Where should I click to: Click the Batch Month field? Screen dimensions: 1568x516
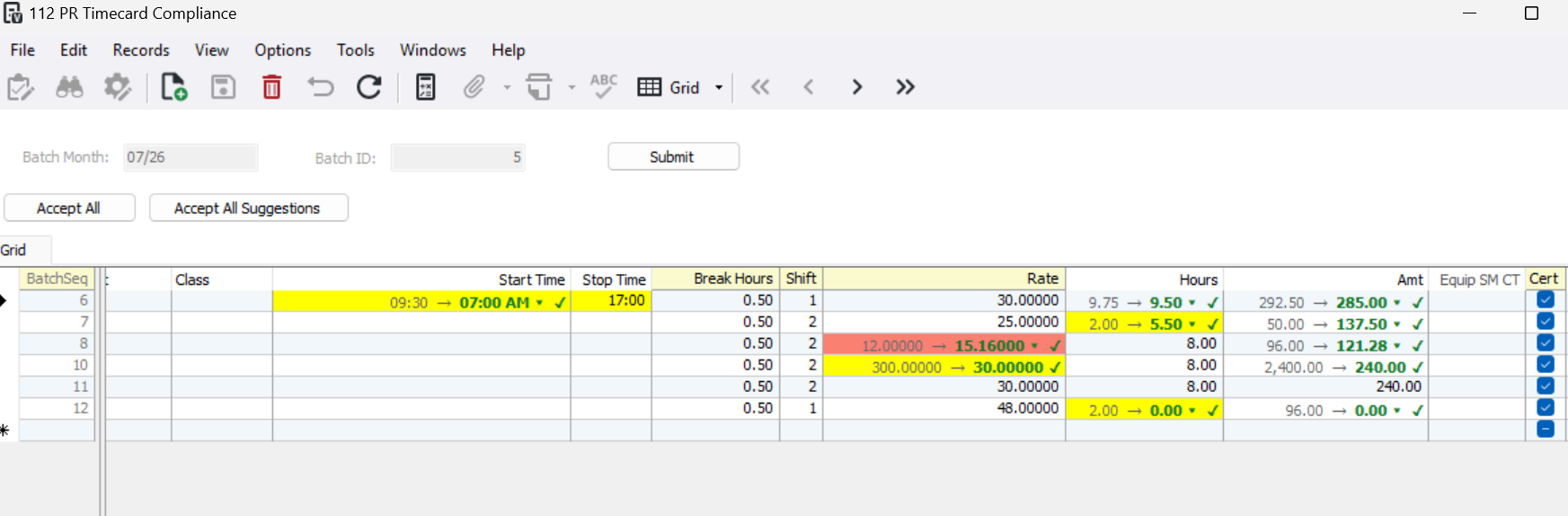(x=190, y=157)
